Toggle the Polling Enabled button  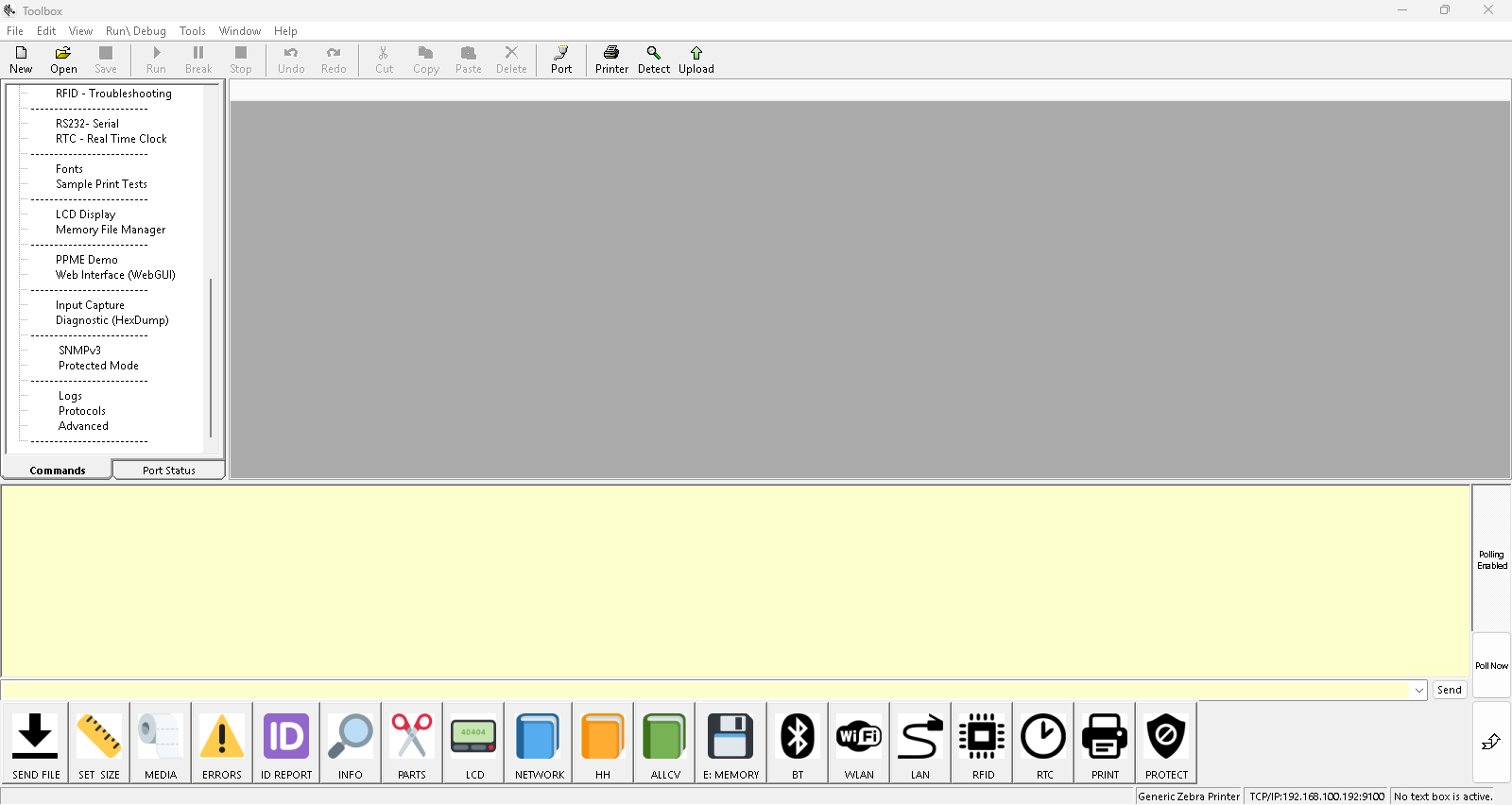tap(1492, 559)
